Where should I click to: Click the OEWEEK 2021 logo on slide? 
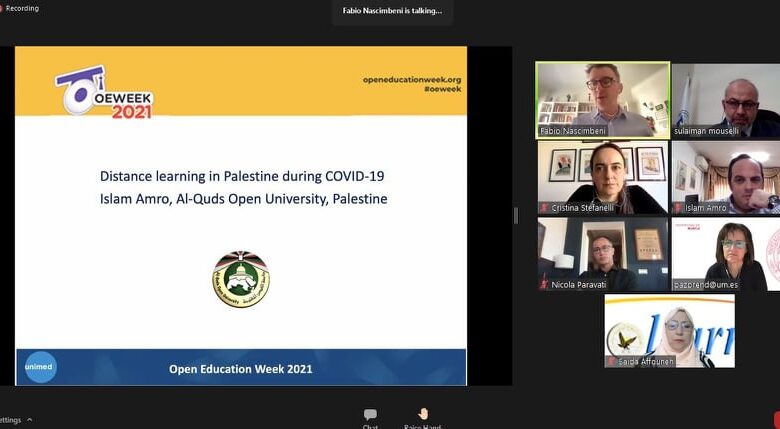(104, 92)
